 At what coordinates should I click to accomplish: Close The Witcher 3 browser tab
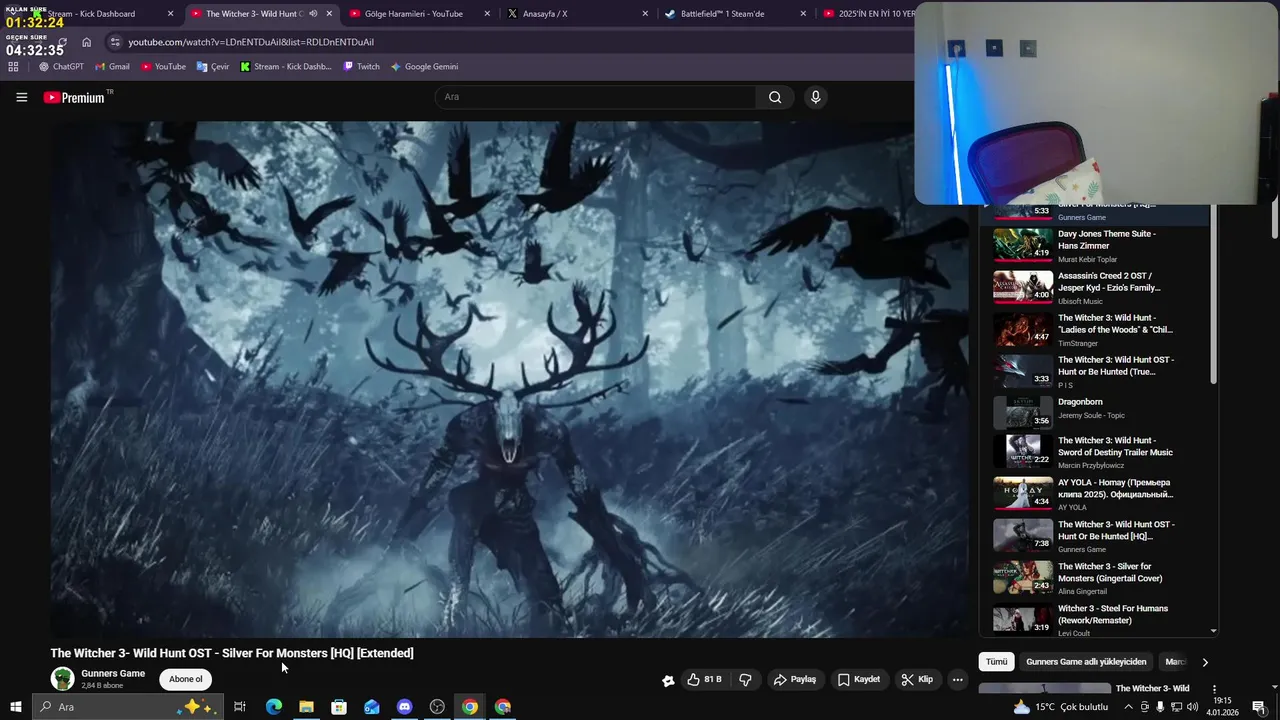[329, 14]
